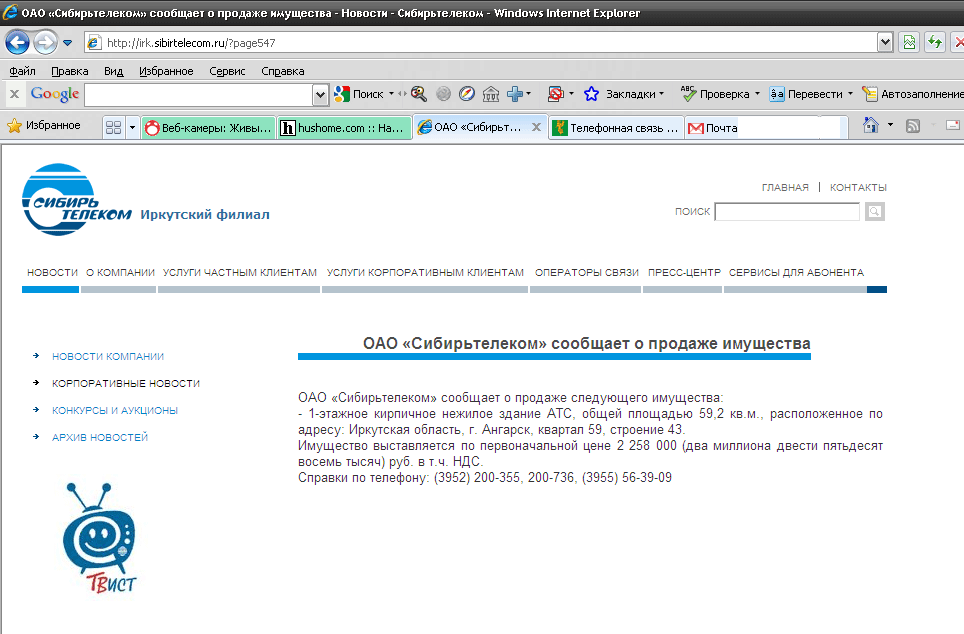Click the Перевести translate button
964x634 pixels.
[x=806, y=94]
